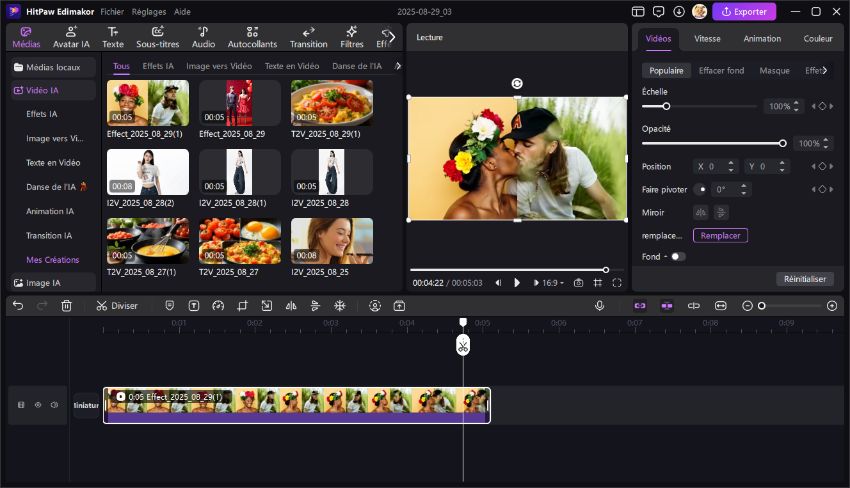The height and width of the screenshot is (488, 850).
Task: Click the Position X stepper arrows
Action: (731, 166)
